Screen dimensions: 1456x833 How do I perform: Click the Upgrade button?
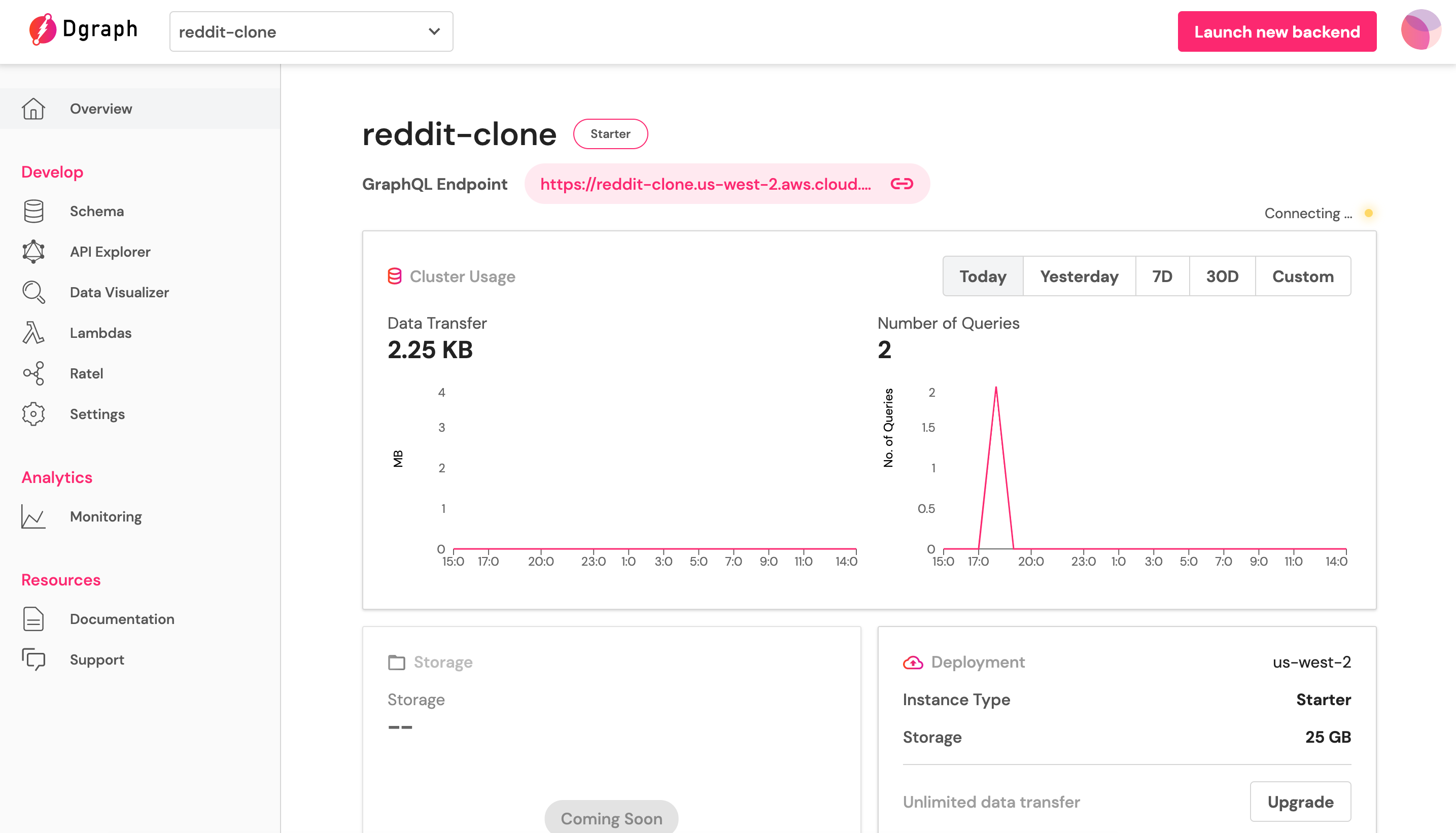click(1300, 802)
